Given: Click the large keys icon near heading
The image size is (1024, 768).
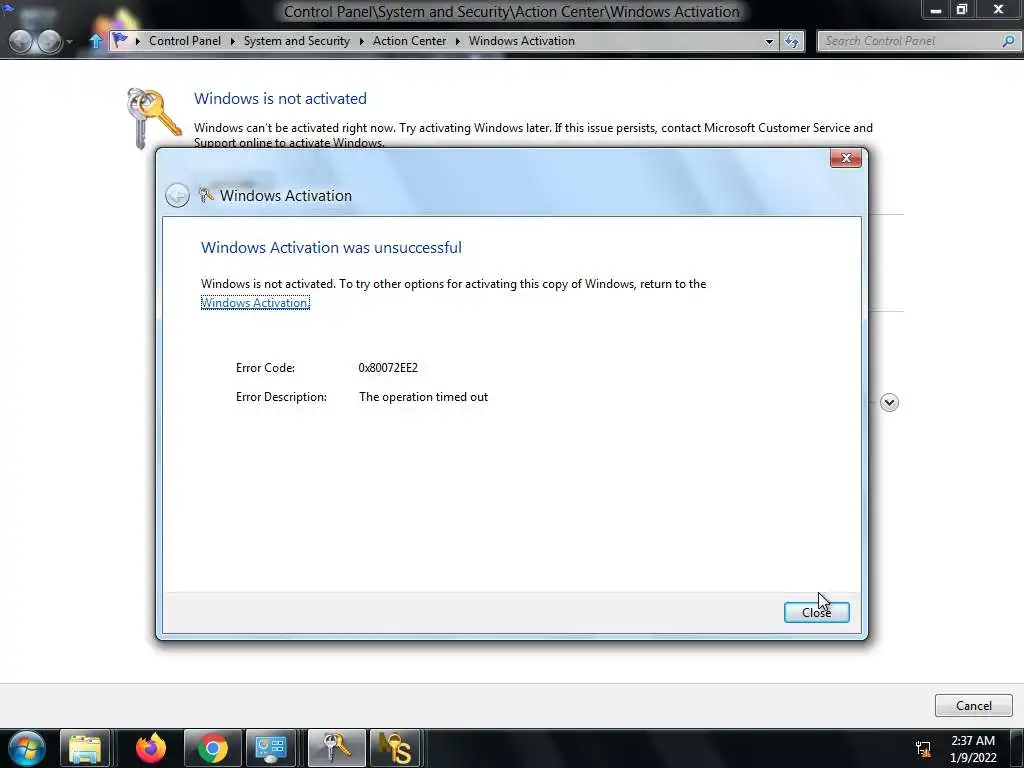Looking at the screenshot, I should pyautogui.click(x=153, y=118).
